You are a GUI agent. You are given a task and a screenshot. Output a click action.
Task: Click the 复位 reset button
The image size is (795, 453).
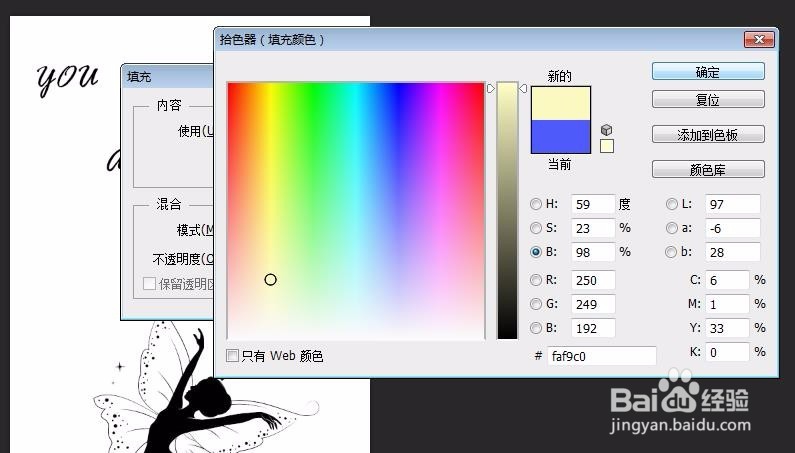(708, 99)
